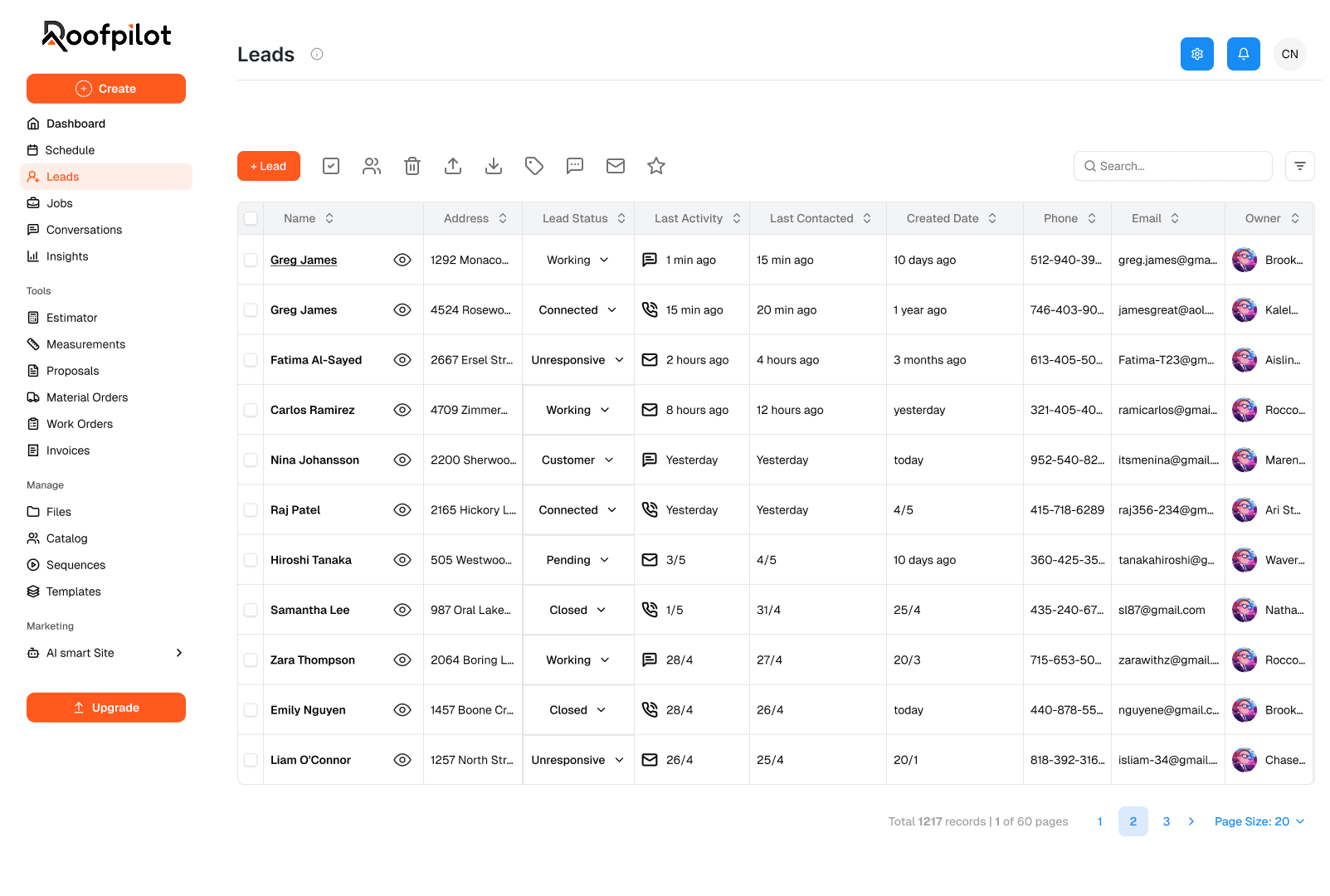The width and height of the screenshot is (1330, 896).
Task: Go to page 1
Action: 1100,821
